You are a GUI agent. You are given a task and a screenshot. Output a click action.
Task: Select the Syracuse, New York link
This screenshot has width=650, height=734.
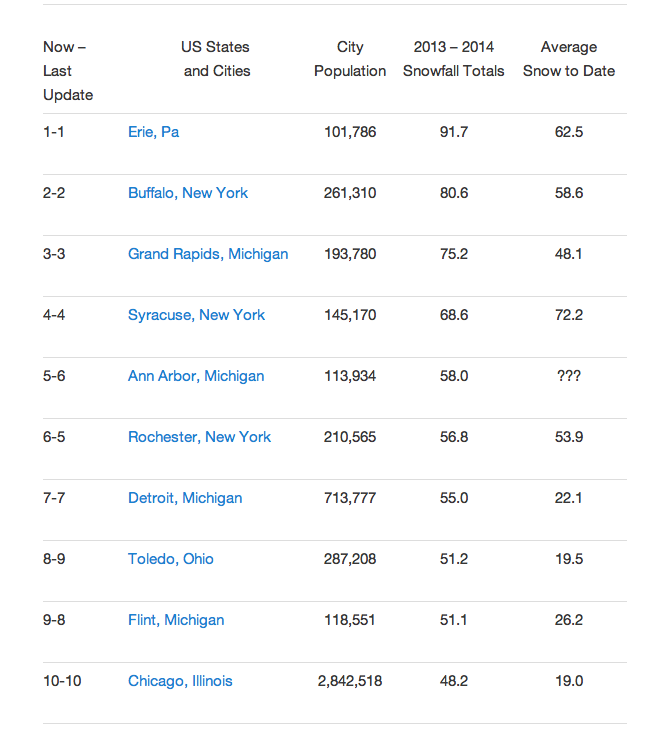[x=196, y=314]
